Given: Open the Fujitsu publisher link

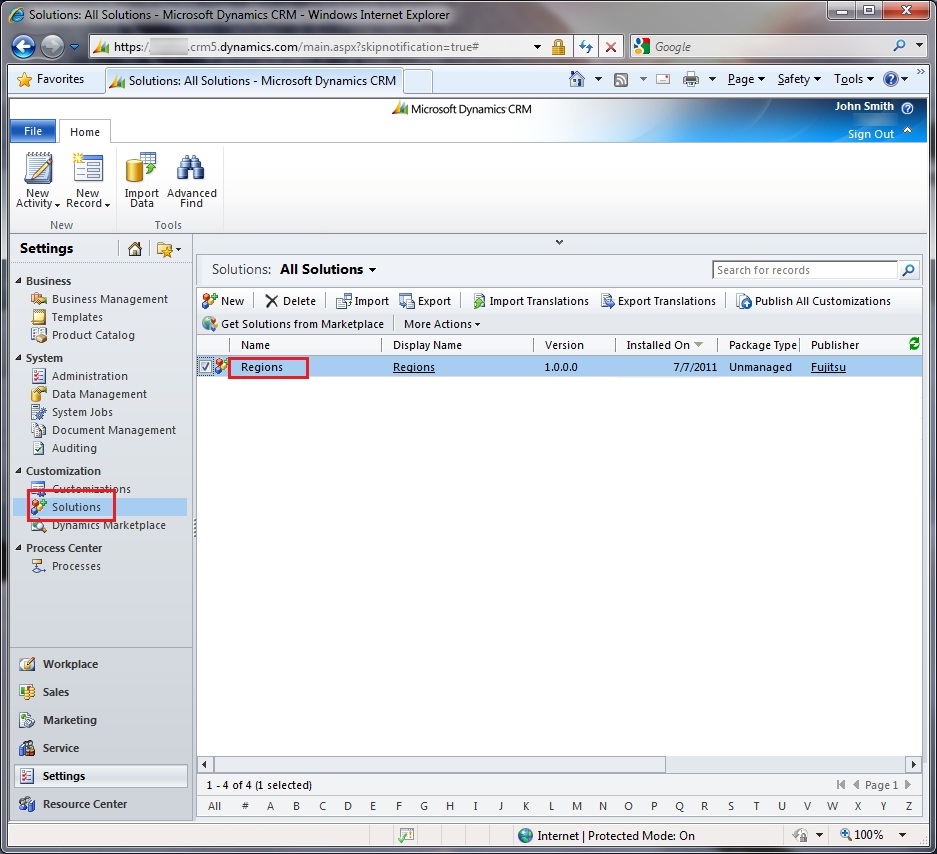Looking at the screenshot, I should 828,367.
